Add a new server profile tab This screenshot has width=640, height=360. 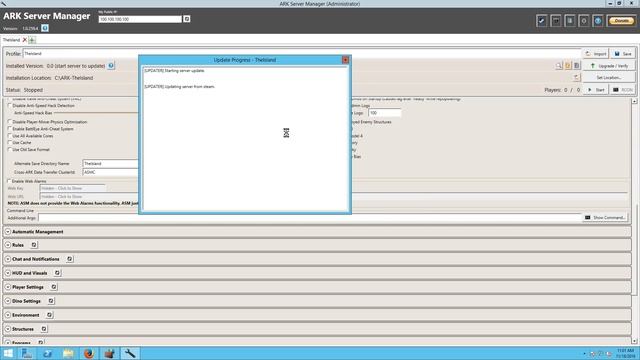point(32,40)
